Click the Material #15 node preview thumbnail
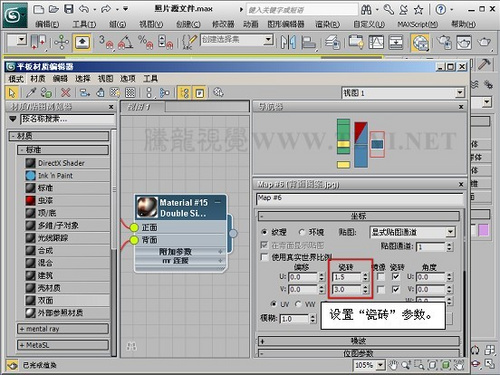 pos(147,207)
